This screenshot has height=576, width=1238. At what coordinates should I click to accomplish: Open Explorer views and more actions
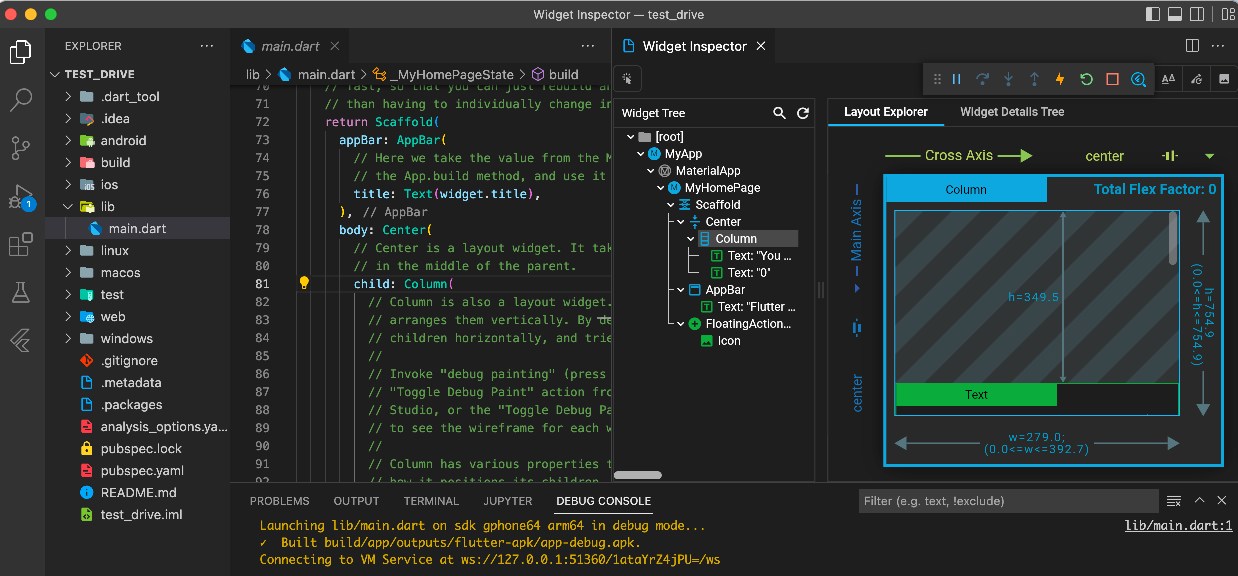point(207,46)
